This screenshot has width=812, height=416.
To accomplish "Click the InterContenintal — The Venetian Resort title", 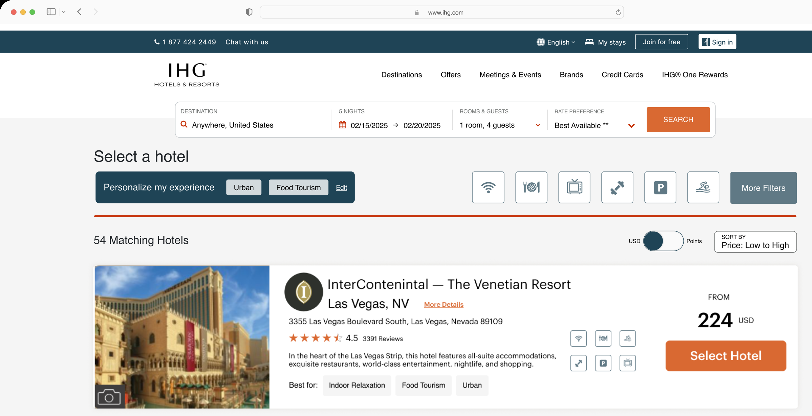I will pos(449,284).
